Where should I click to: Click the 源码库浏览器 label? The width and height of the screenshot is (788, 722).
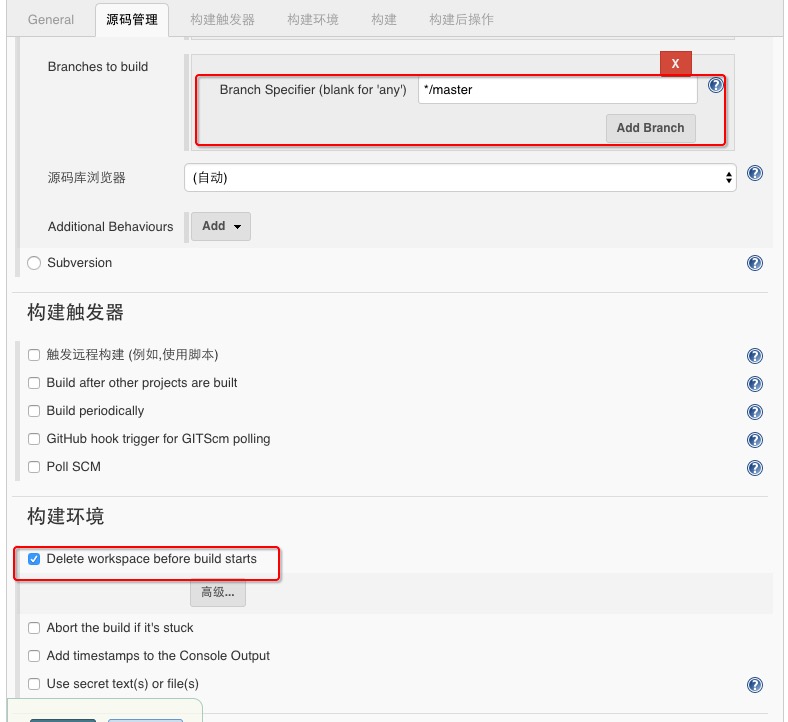click(x=86, y=177)
